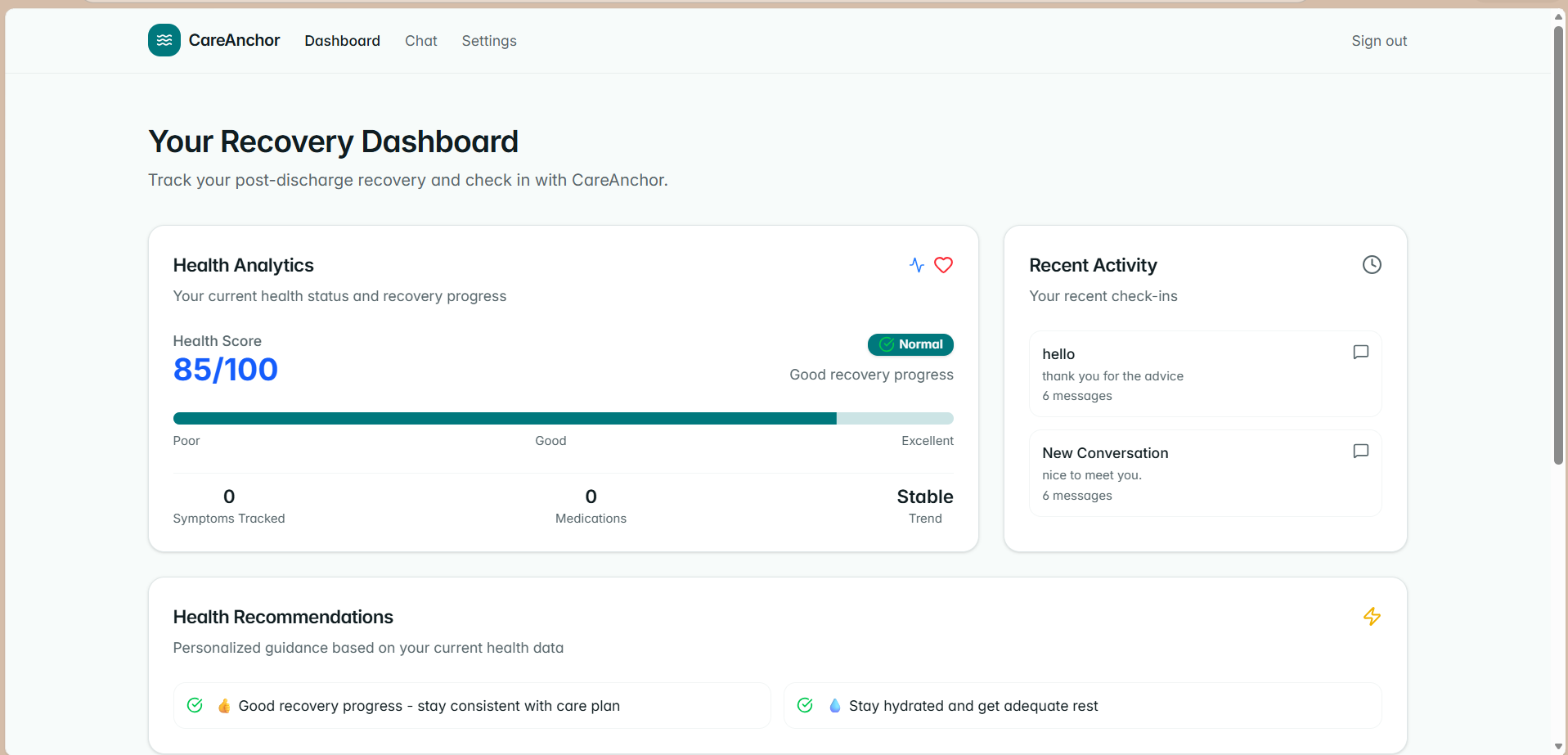Click the Health Recommendations heading
Viewport: 1568px width, 755px height.
tap(283, 617)
